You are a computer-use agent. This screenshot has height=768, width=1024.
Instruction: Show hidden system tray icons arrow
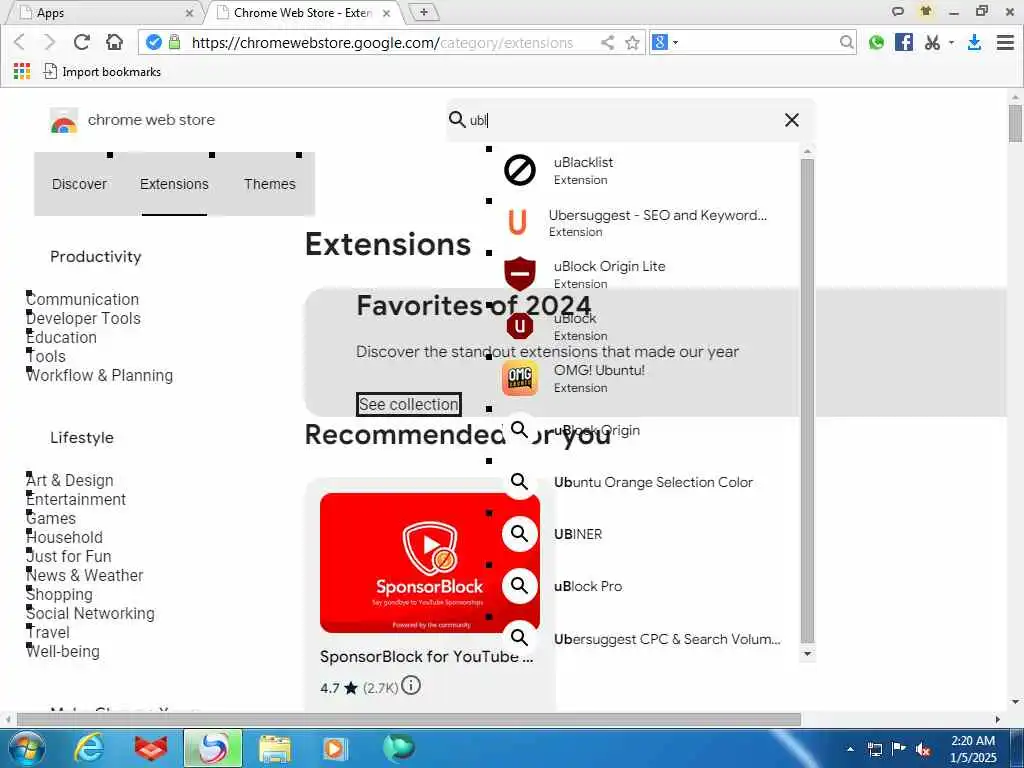850,749
